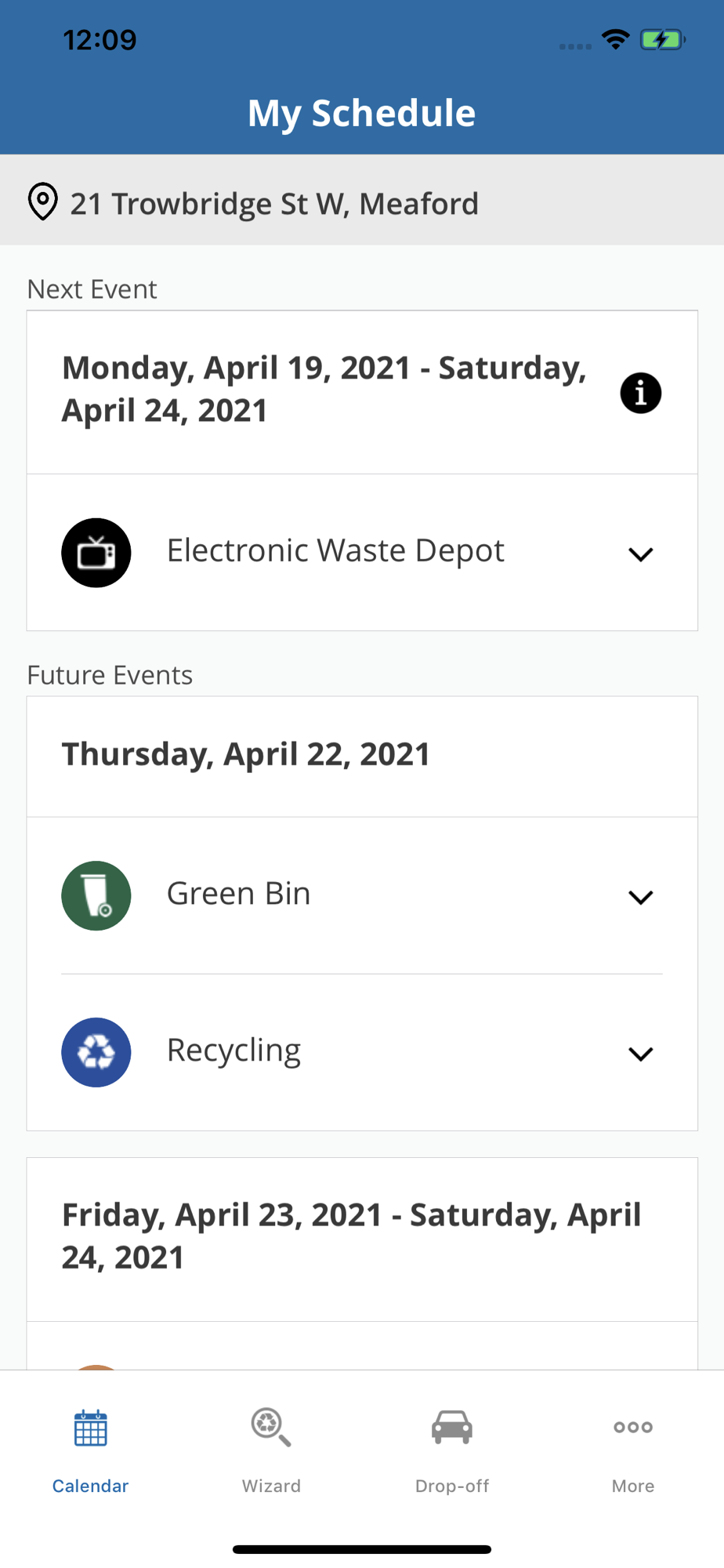Viewport: 724px width, 1568px height.
Task: Expand Electronic Waste Depot chevron
Action: (x=640, y=554)
